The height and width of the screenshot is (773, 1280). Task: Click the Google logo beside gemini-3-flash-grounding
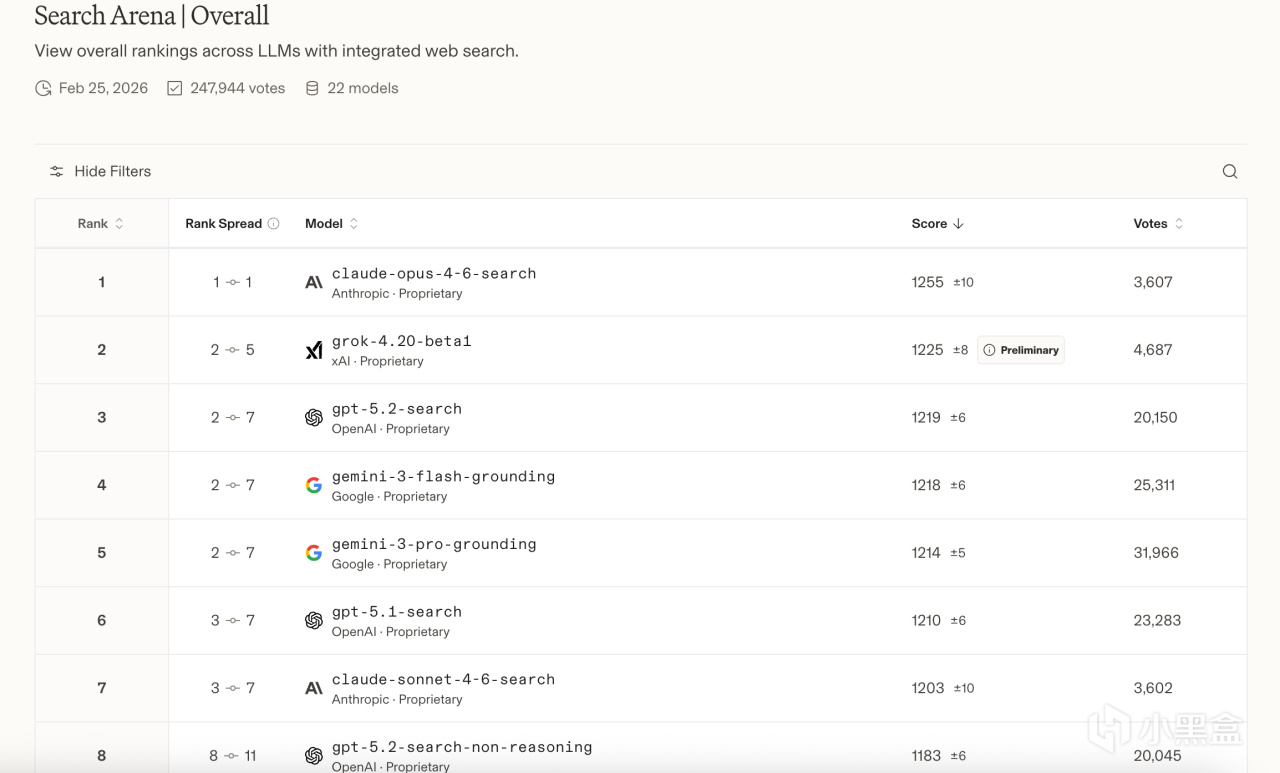[314, 485]
